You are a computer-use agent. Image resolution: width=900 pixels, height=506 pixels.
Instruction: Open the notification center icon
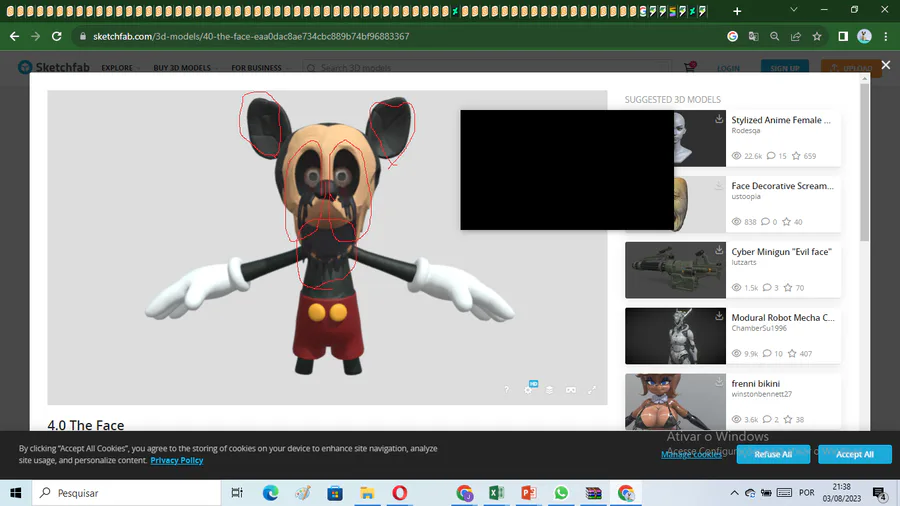pos(879,493)
